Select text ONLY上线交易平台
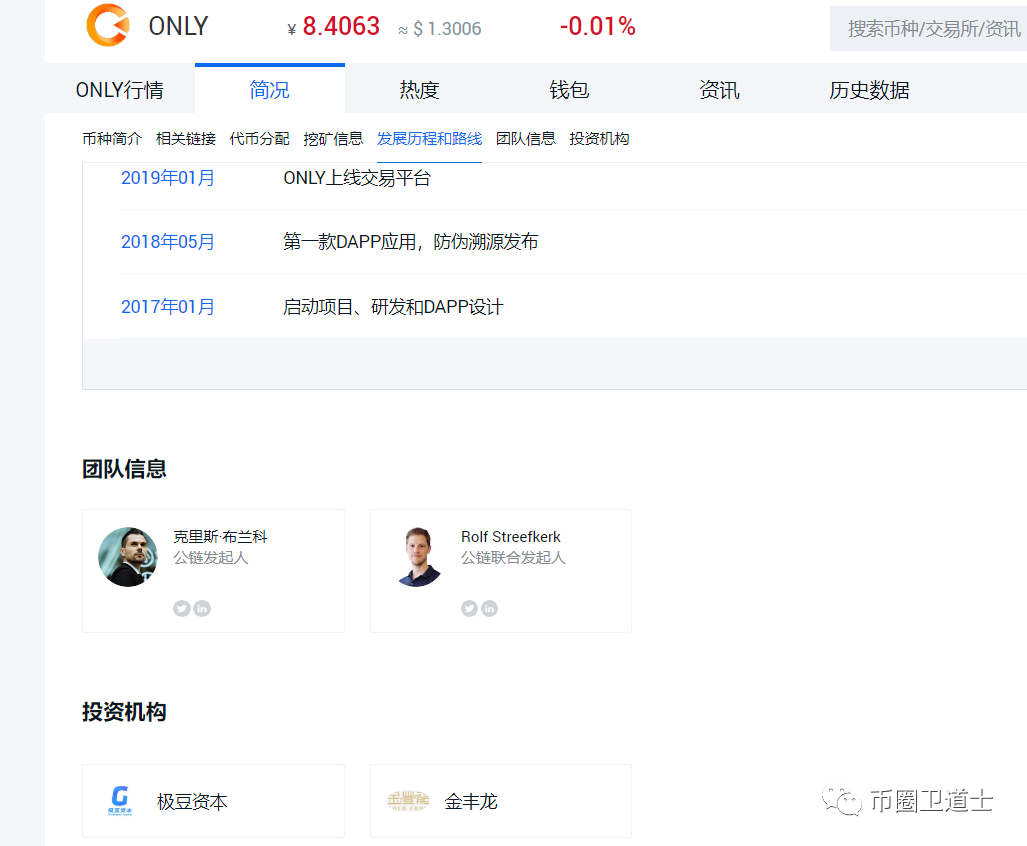Image resolution: width=1027 pixels, height=846 pixels. 357,178
